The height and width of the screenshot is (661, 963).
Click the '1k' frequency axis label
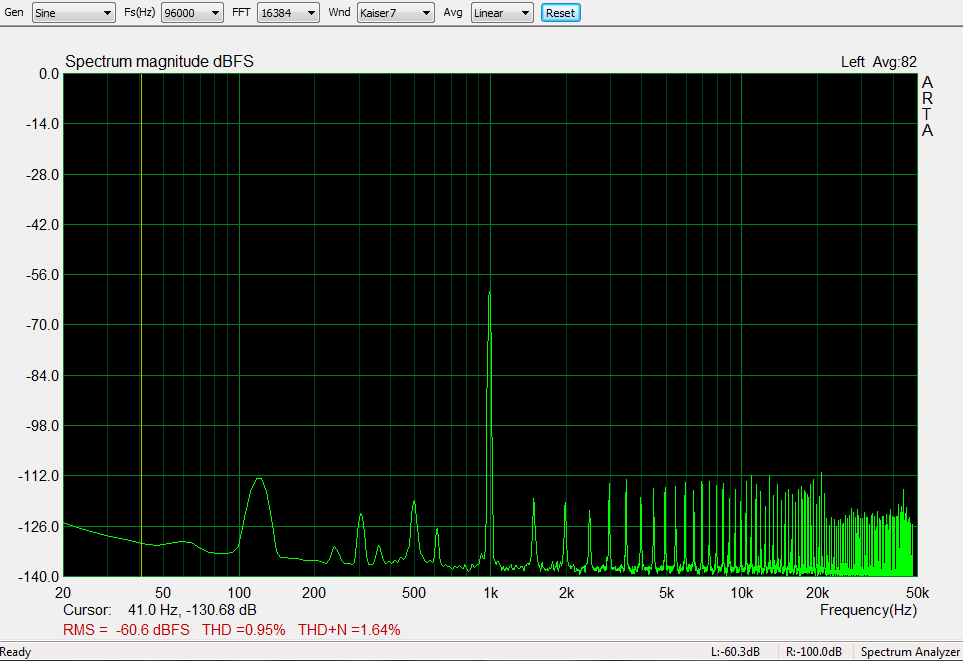[x=490, y=593]
